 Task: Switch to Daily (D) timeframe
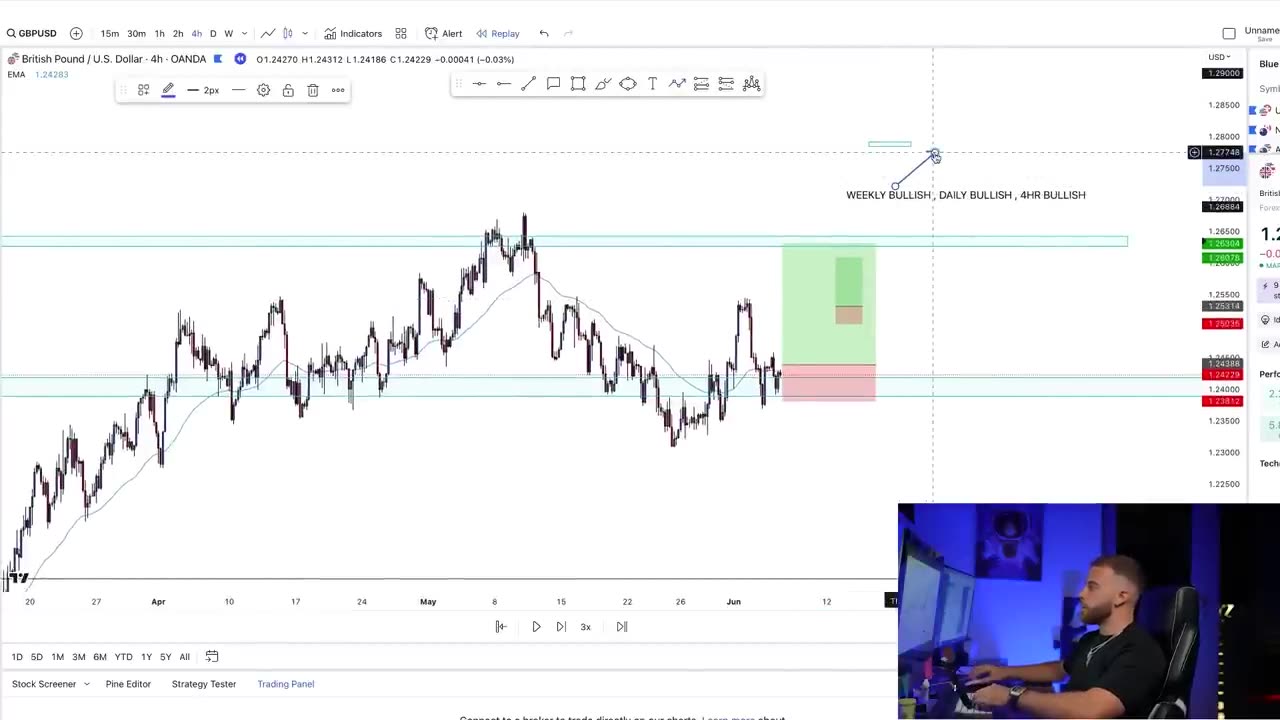213,33
